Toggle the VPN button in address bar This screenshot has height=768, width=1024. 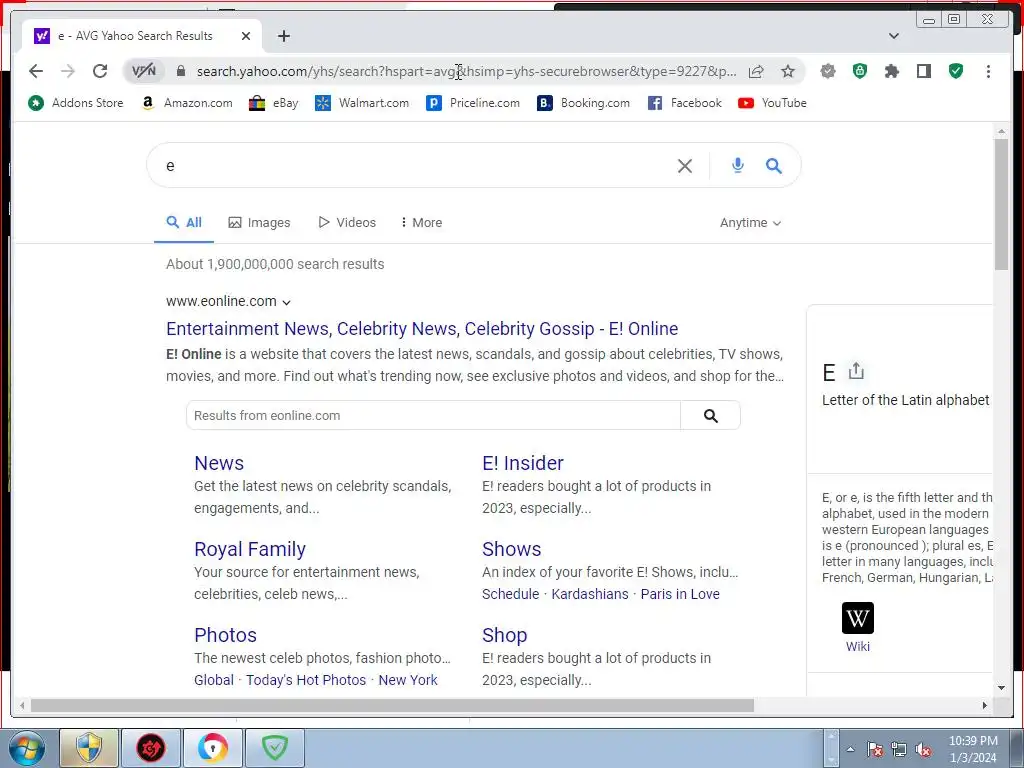(x=144, y=71)
